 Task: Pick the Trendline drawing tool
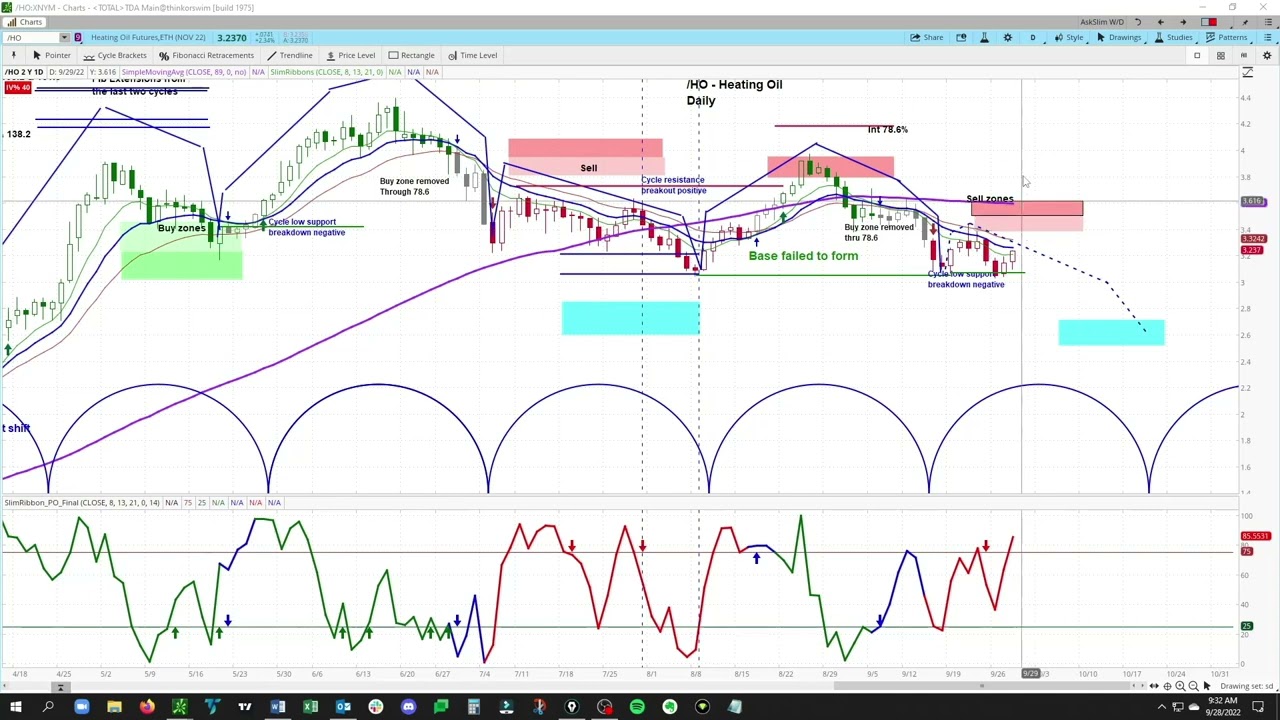[x=289, y=55]
